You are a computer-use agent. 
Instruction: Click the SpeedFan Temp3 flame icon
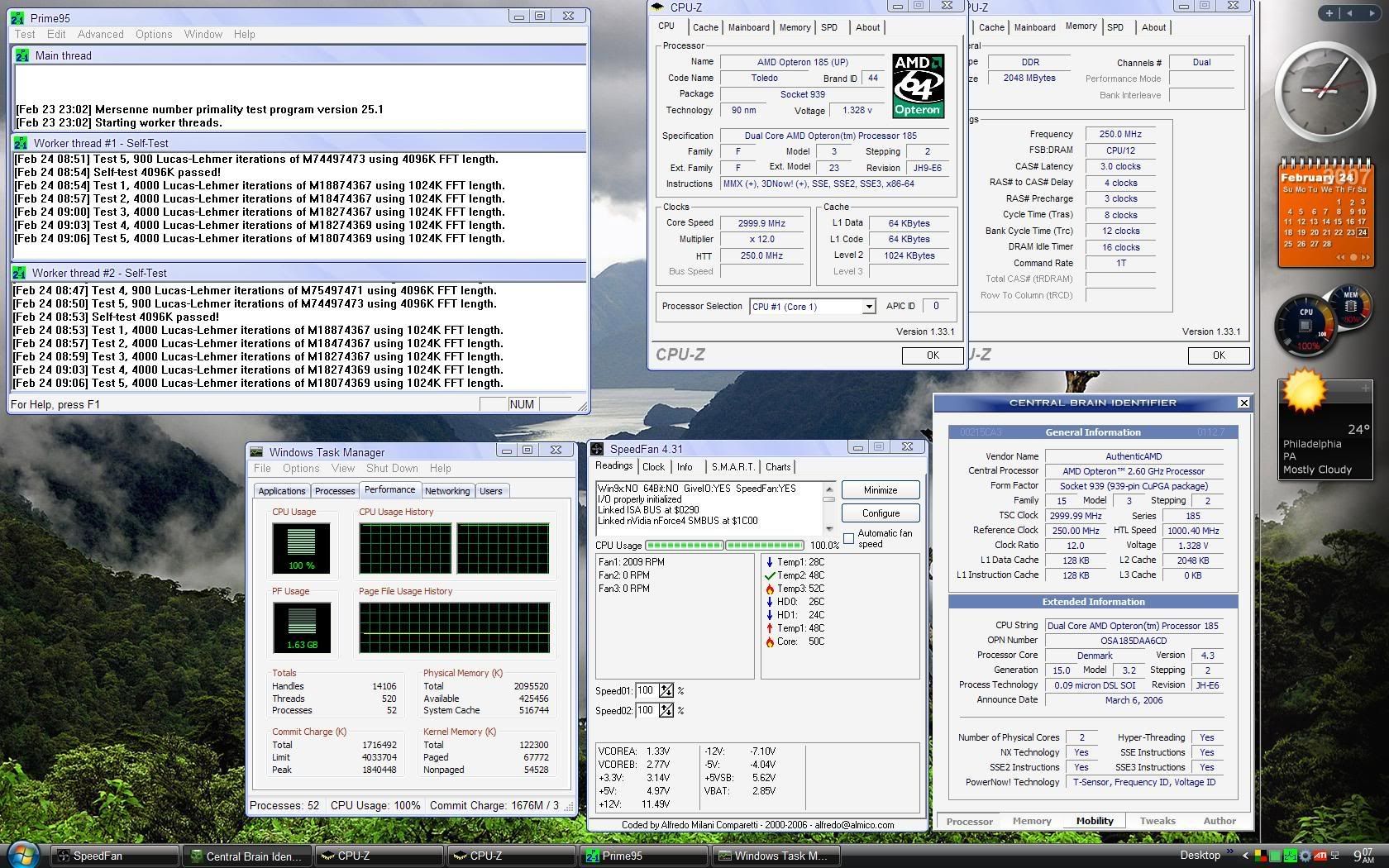(770, 589)
